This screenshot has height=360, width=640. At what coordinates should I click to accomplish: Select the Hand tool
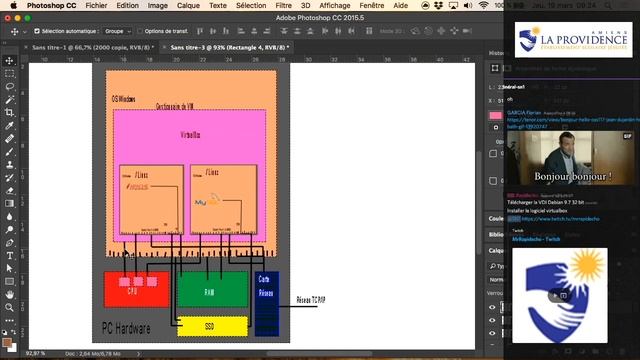(x=9, y=294)
